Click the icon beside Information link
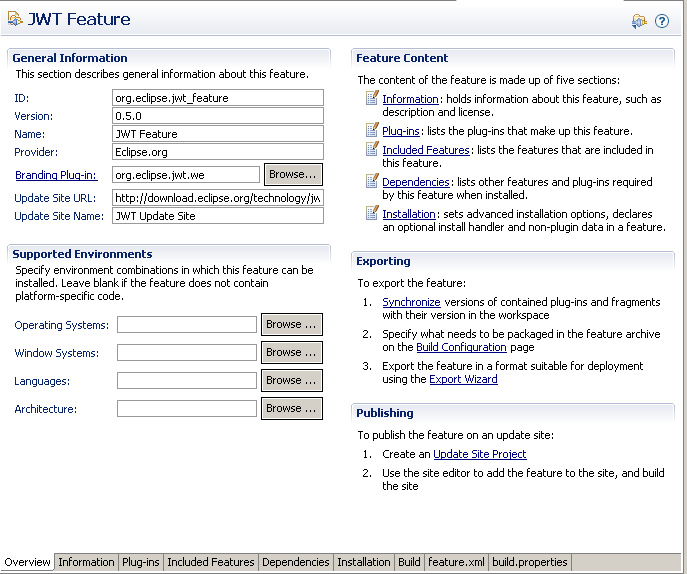Image resolution: width=687 pixels, height=574 pixels. 372,98
